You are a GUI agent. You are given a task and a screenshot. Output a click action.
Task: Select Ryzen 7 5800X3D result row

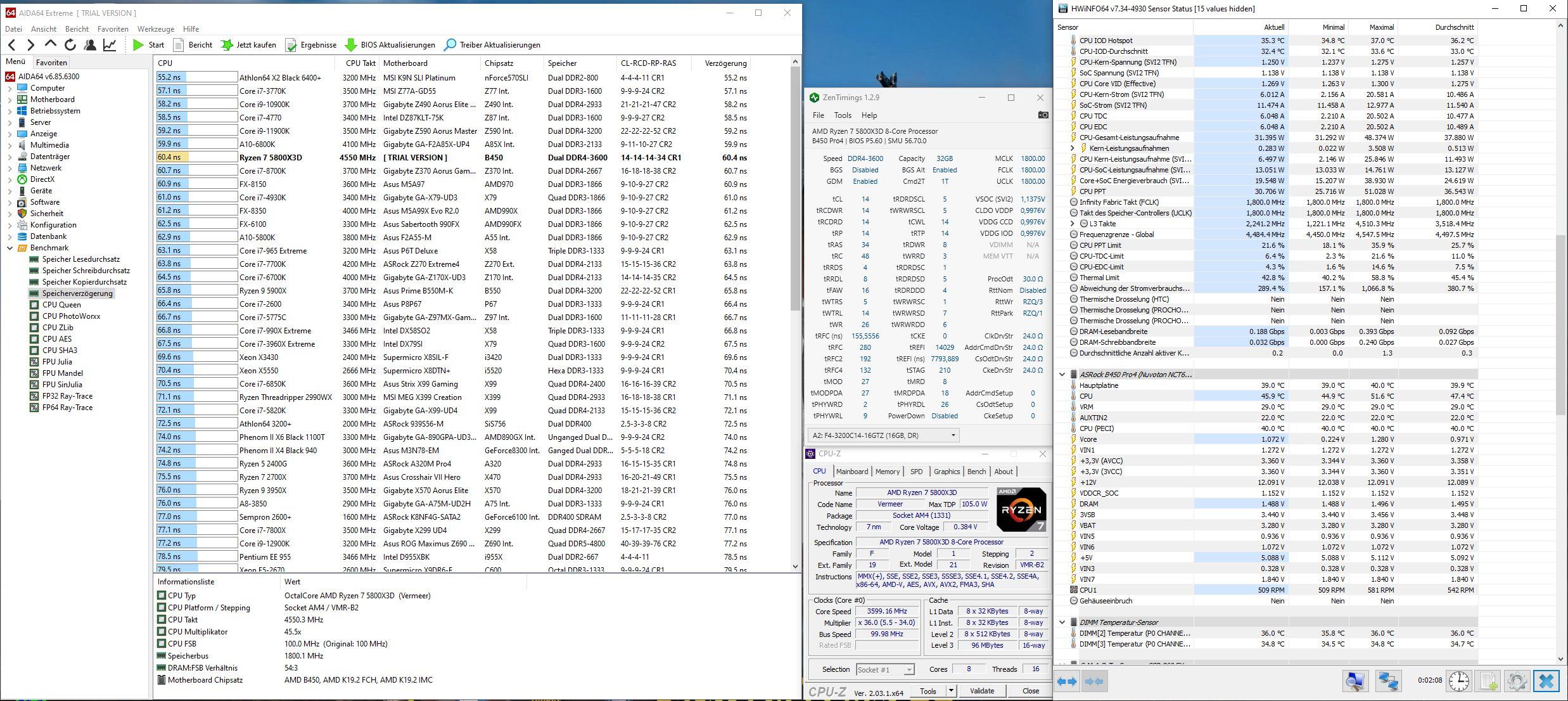[452, 158]
